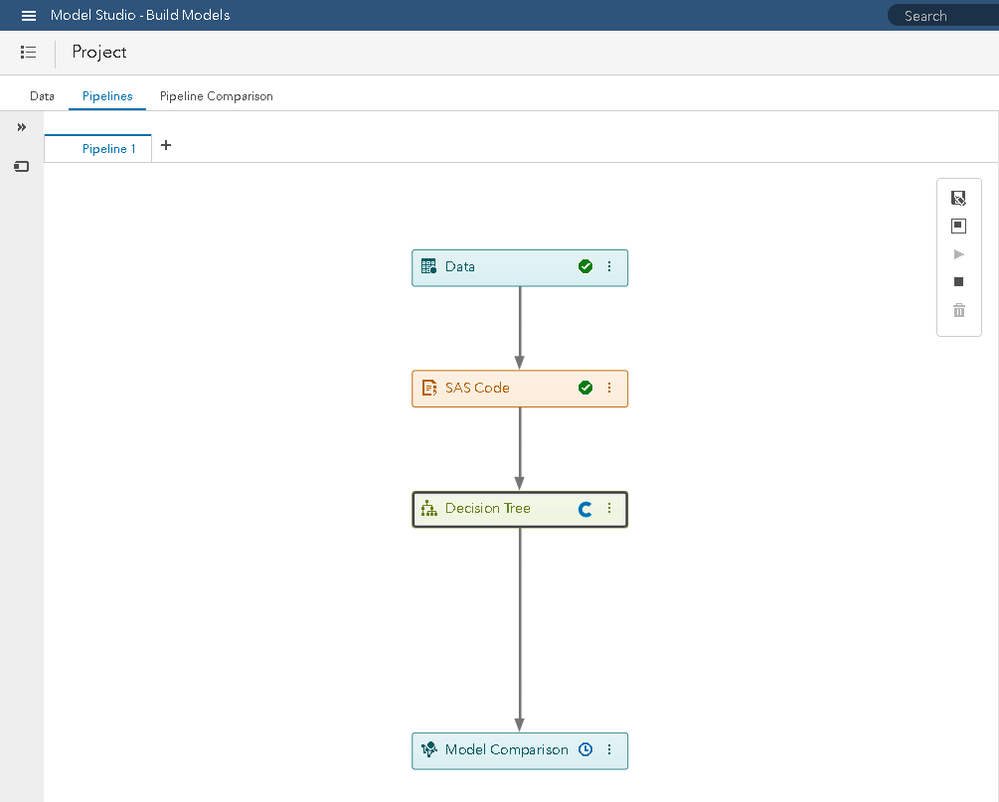This screenshot has width=999, height=802.
Task: Switch to the Pipeline Comparison tab
Action: 216,96
